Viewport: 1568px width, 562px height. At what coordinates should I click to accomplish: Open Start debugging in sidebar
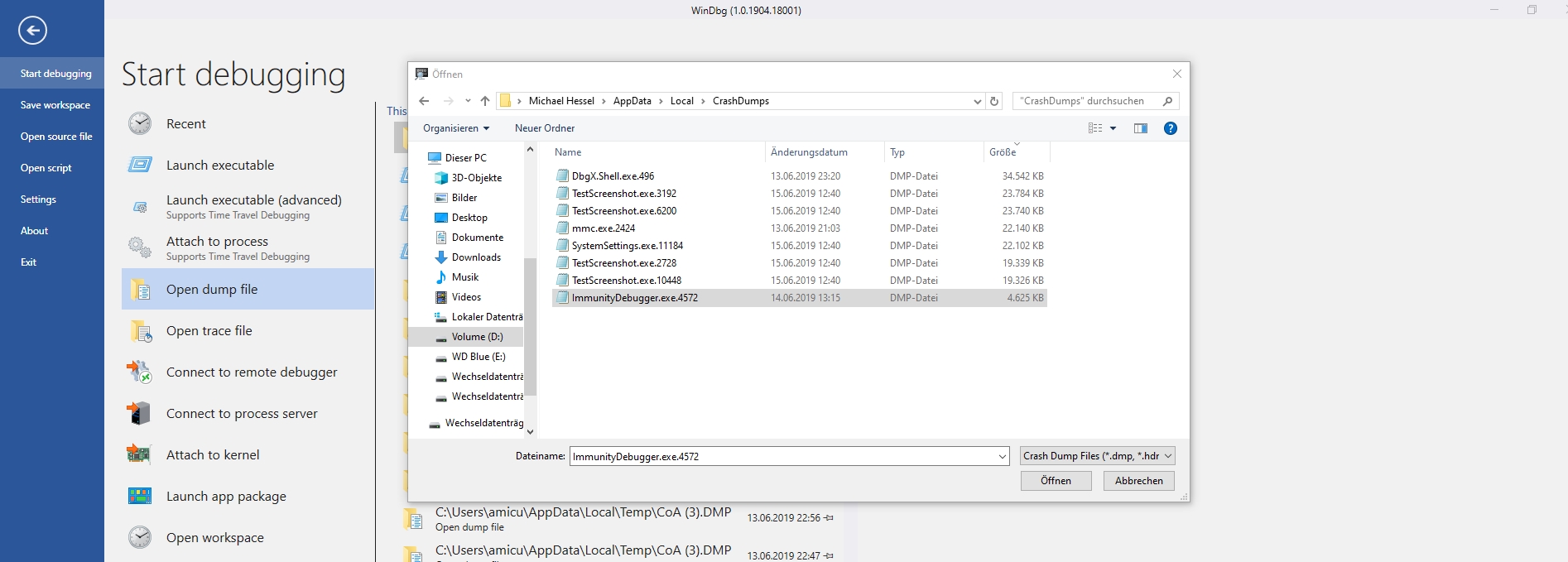[x=52, y=74]
